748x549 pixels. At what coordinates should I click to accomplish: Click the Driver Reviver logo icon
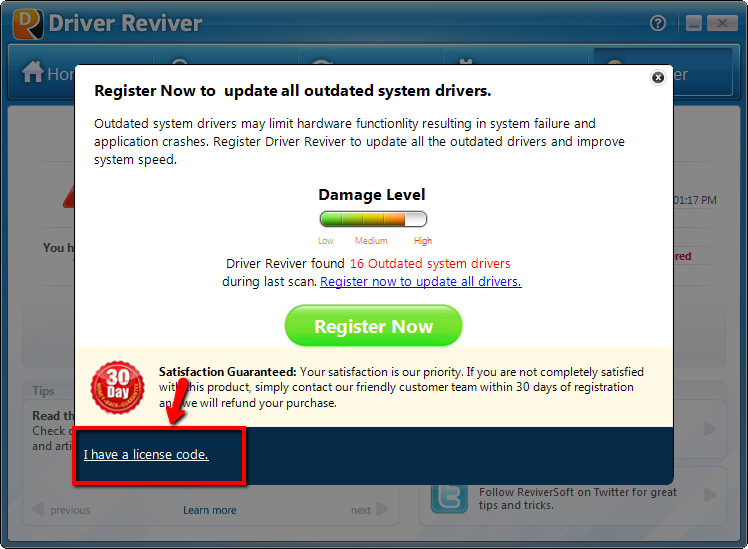tap(28, 24)
